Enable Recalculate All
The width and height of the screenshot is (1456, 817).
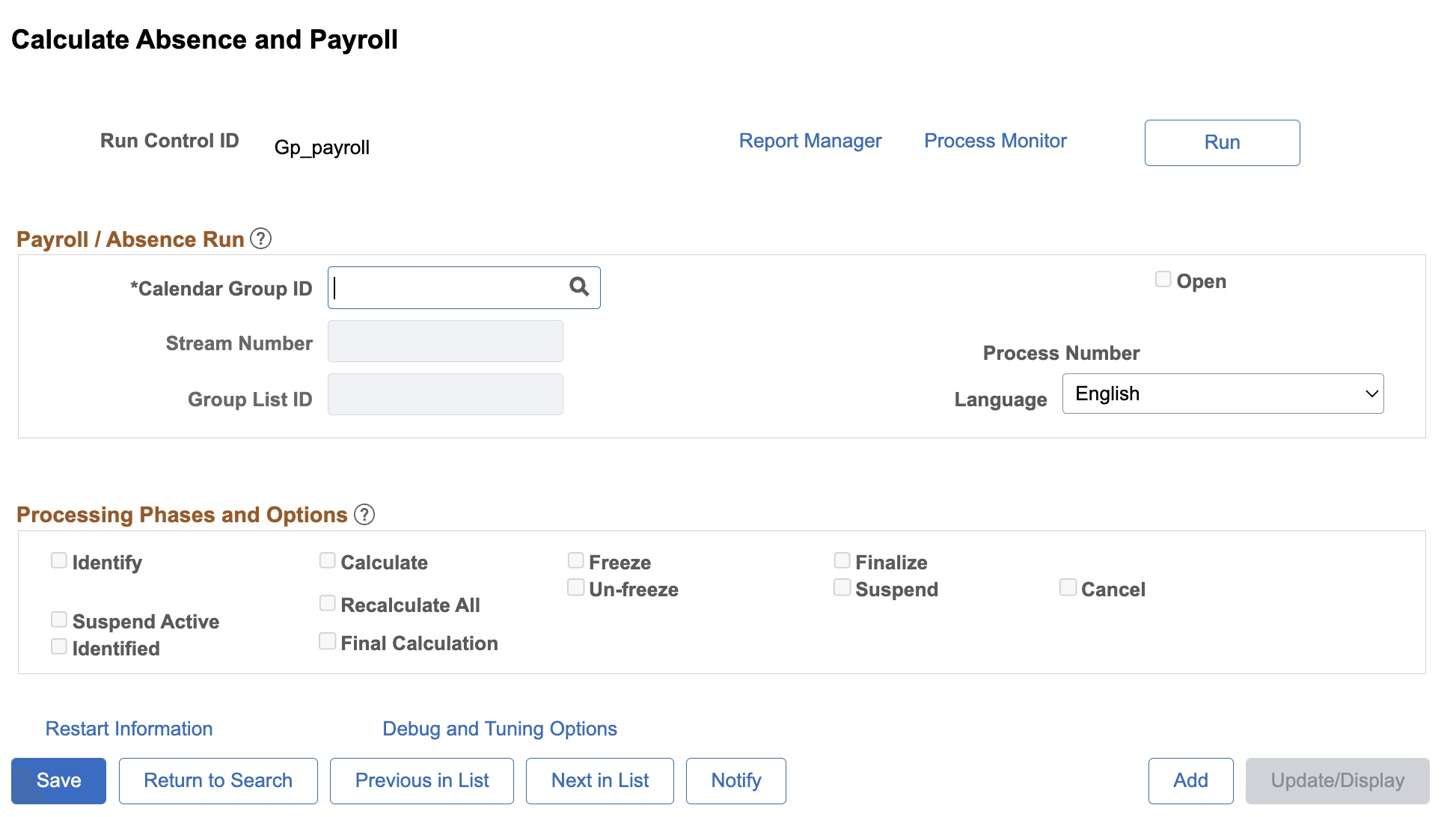[327, 602]
